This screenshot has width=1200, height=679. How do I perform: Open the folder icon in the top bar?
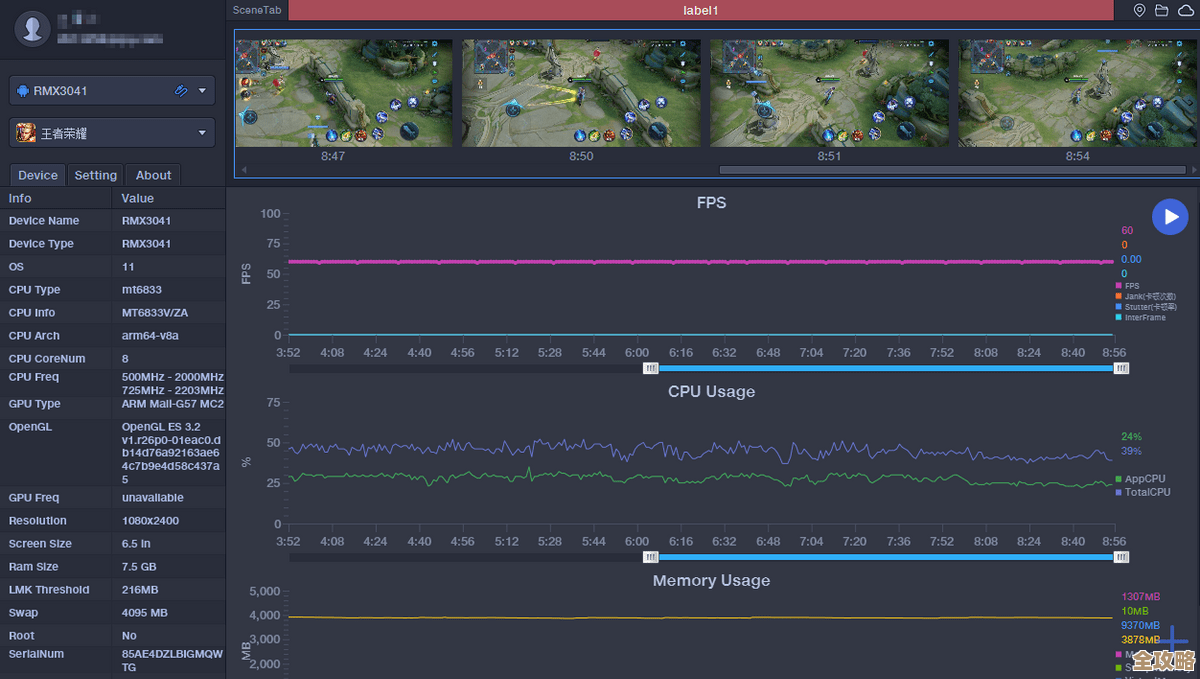1162,10
